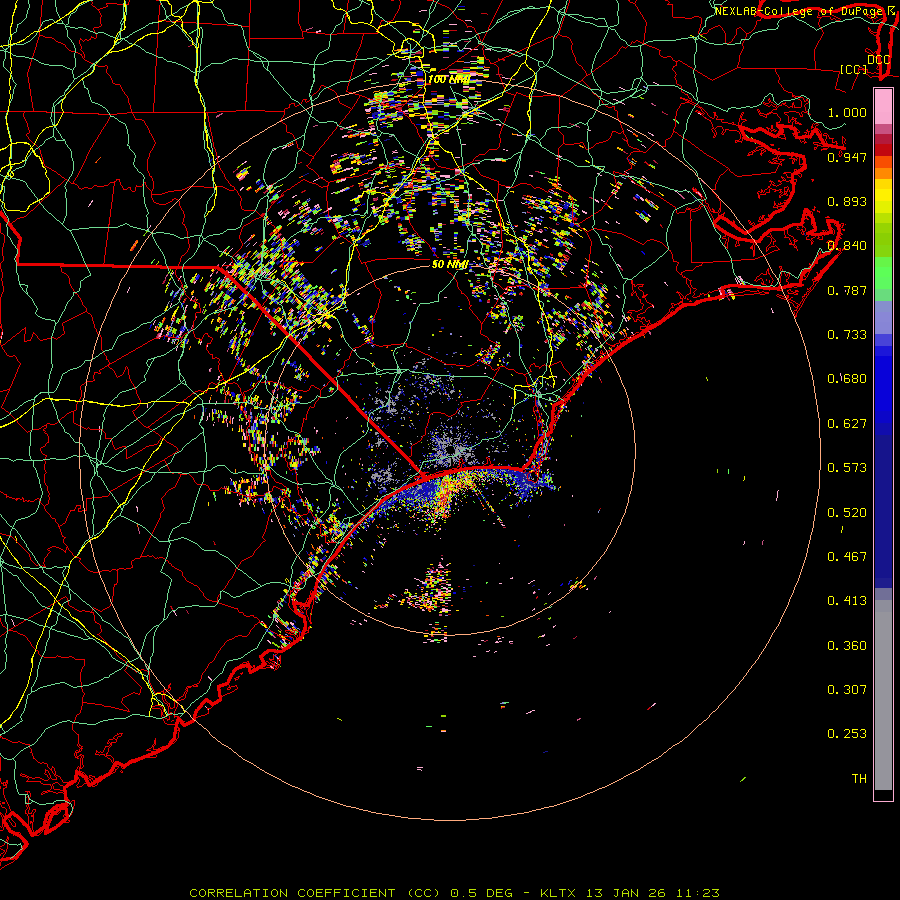Click the KLTX station identifier

pyautogui.click(x=560, y=893)
